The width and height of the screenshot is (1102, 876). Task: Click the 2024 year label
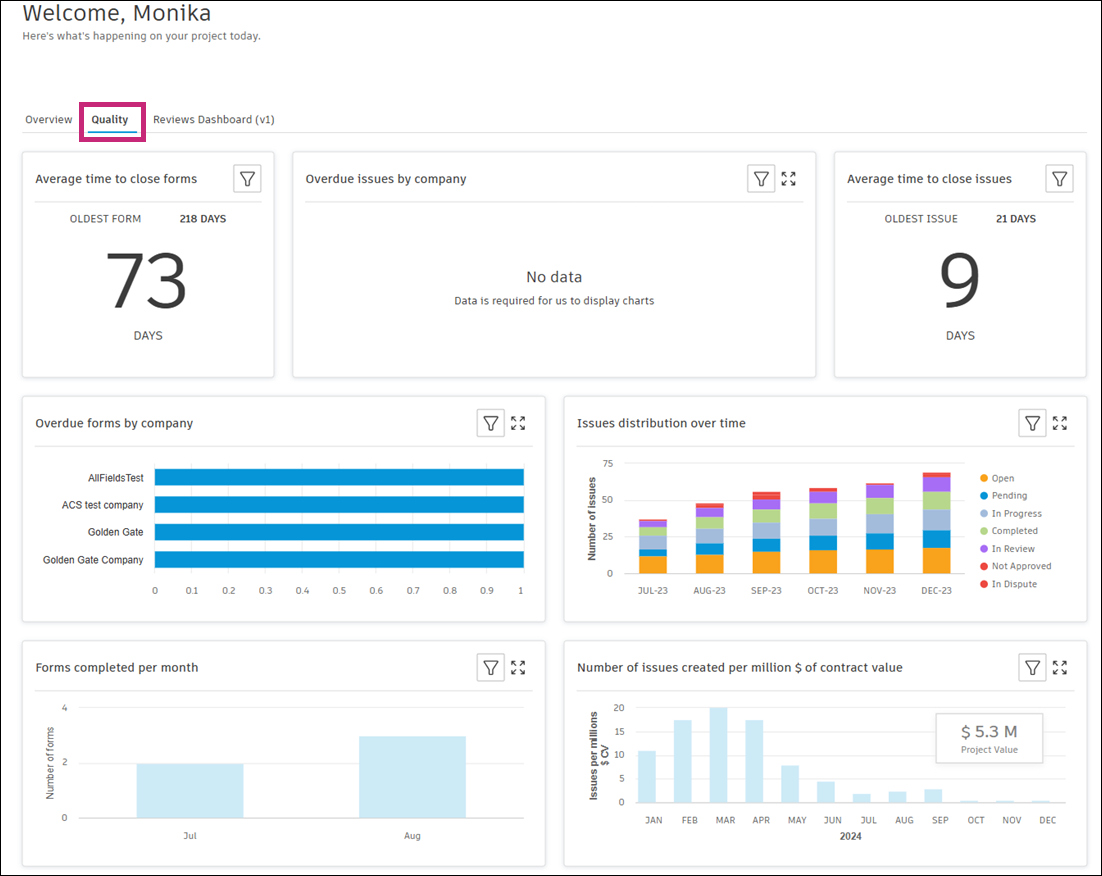pos(850,836)
